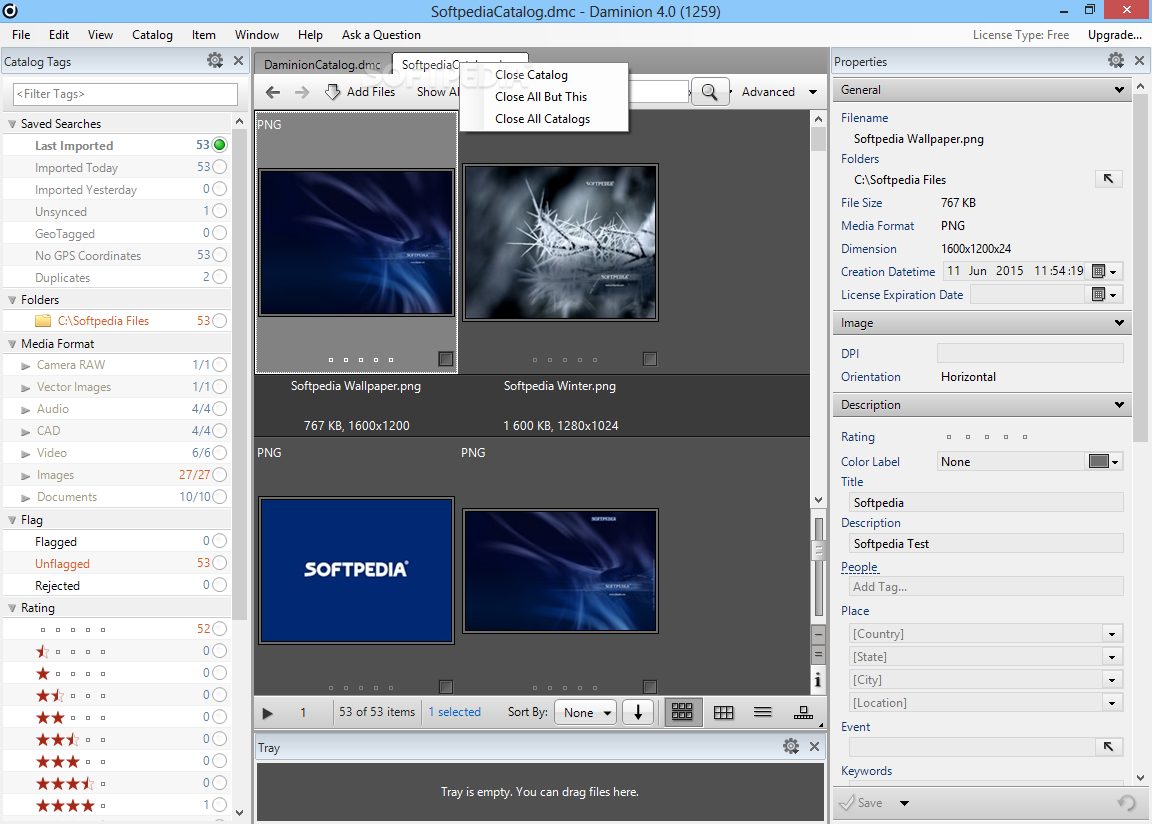Screen dimensions: 1152x824
Task: Open folder location arrow for C:\Softpedia Files
Action: pos(1109,178)
